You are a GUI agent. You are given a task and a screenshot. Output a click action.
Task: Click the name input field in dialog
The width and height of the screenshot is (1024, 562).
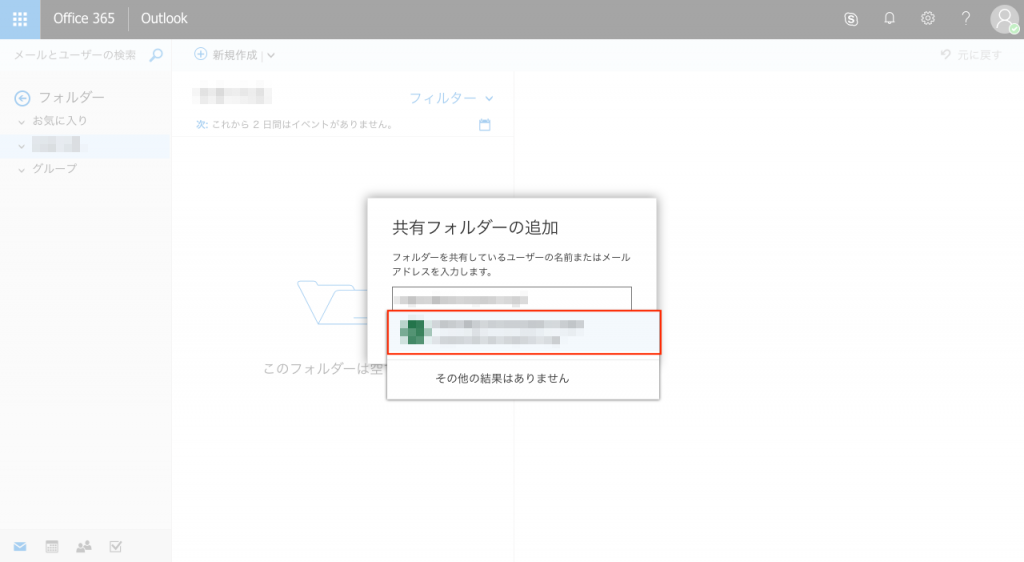[x=511, y=299]
